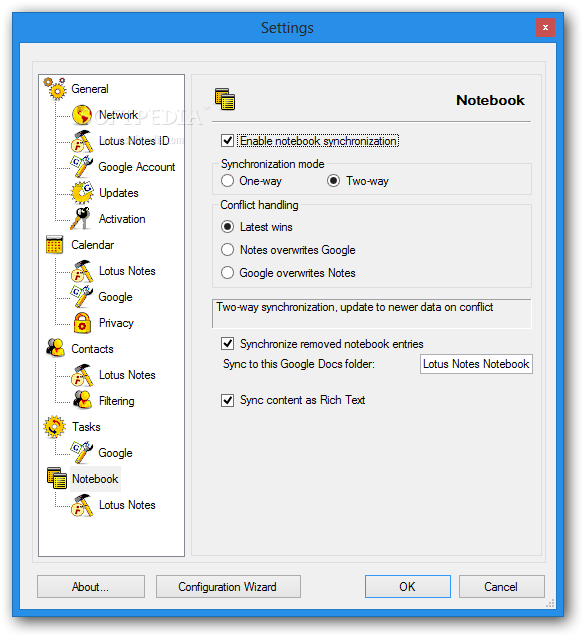Click the calendar grid icon beside Calendar

click(x=54, y=245)
